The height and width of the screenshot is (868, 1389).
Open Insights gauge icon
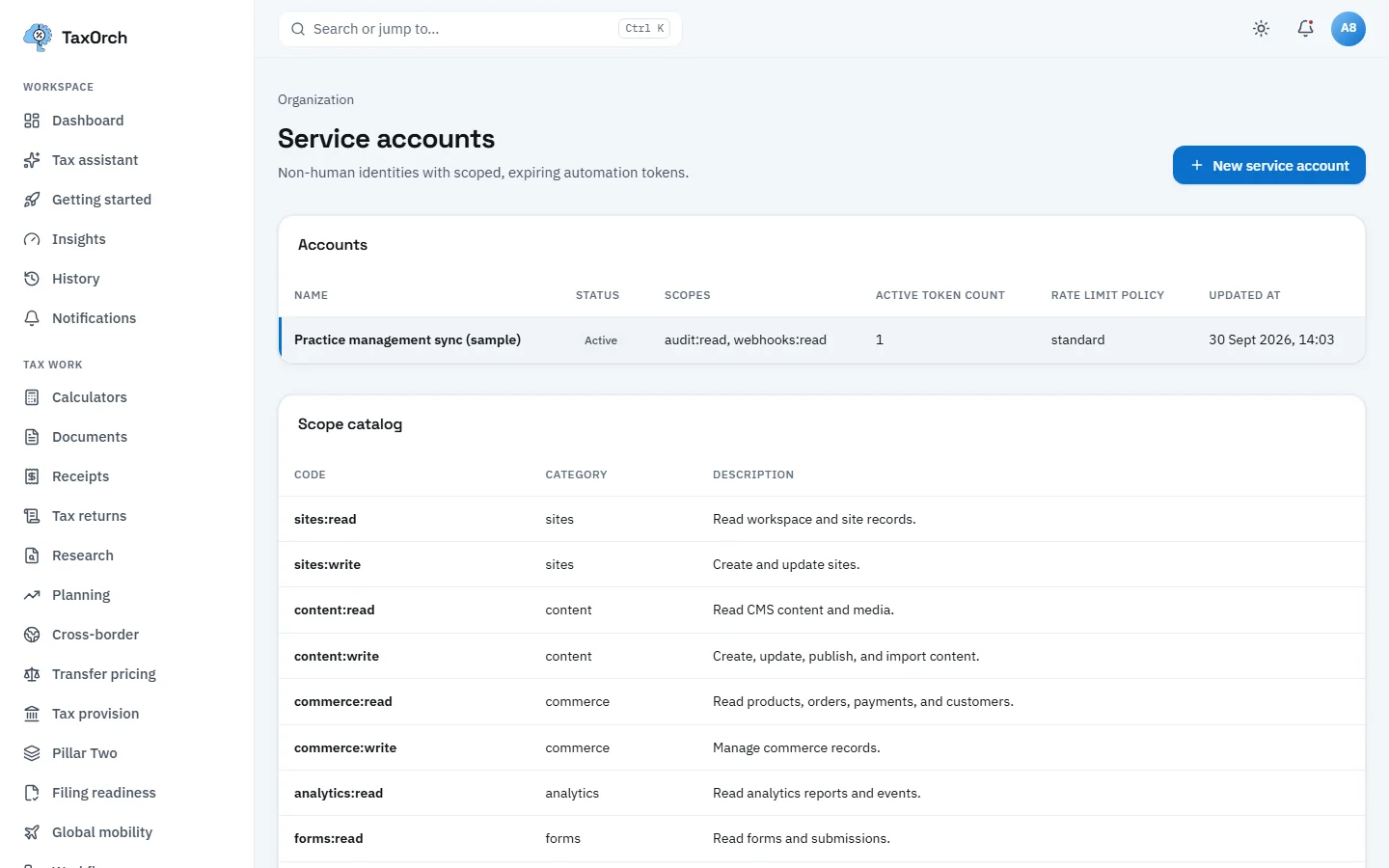(32, 239)
